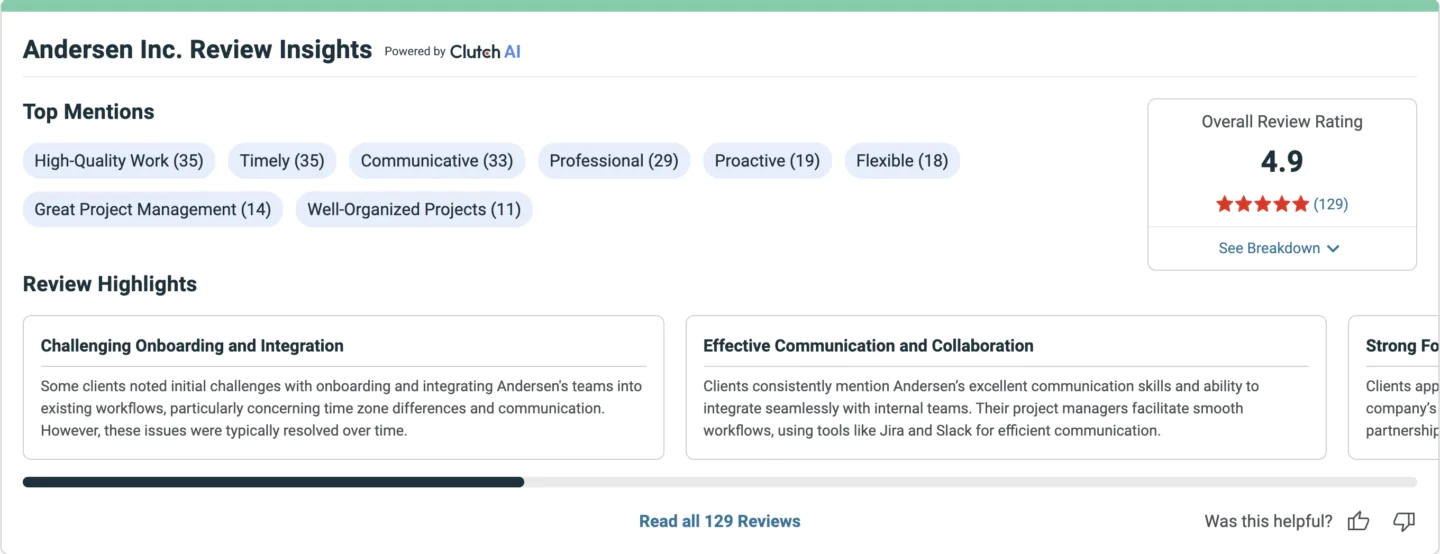Open Read all 129 Reviews link
This screenshot has width=1440, height=554.
point(720,521)
